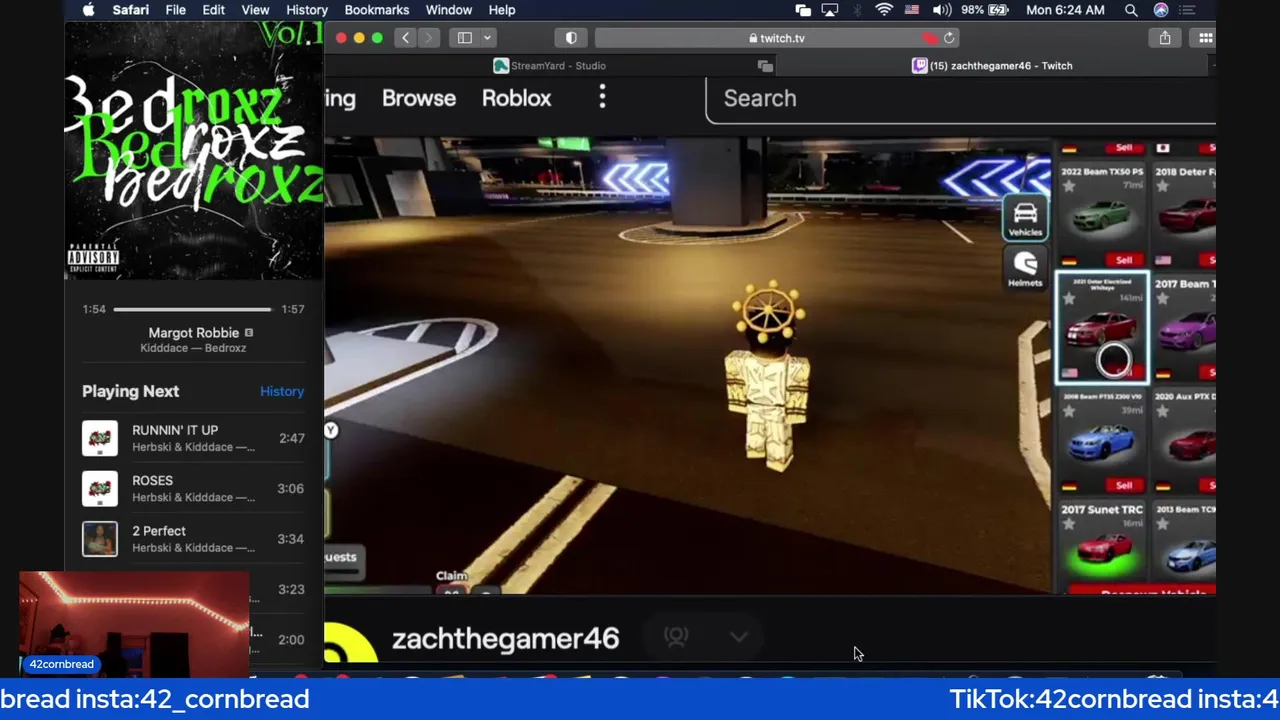Select the blue 2008 Beam PTS5 car
Screen dimensions: 1280x720
click(1102, 440)
